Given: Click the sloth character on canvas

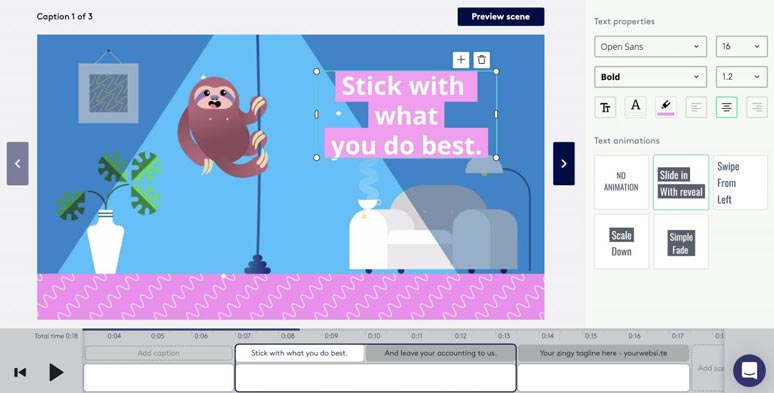Looking at the screenshot, I should coord(222,127).
